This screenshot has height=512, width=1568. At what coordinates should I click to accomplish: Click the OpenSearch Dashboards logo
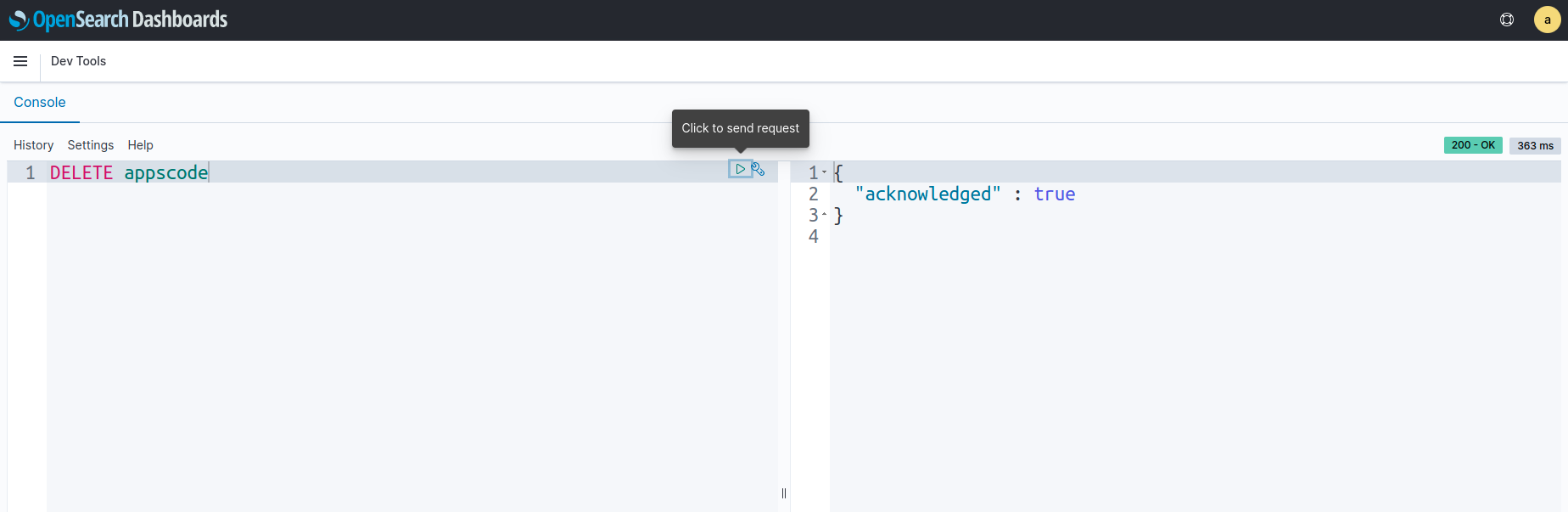click(x=118, y=20)
